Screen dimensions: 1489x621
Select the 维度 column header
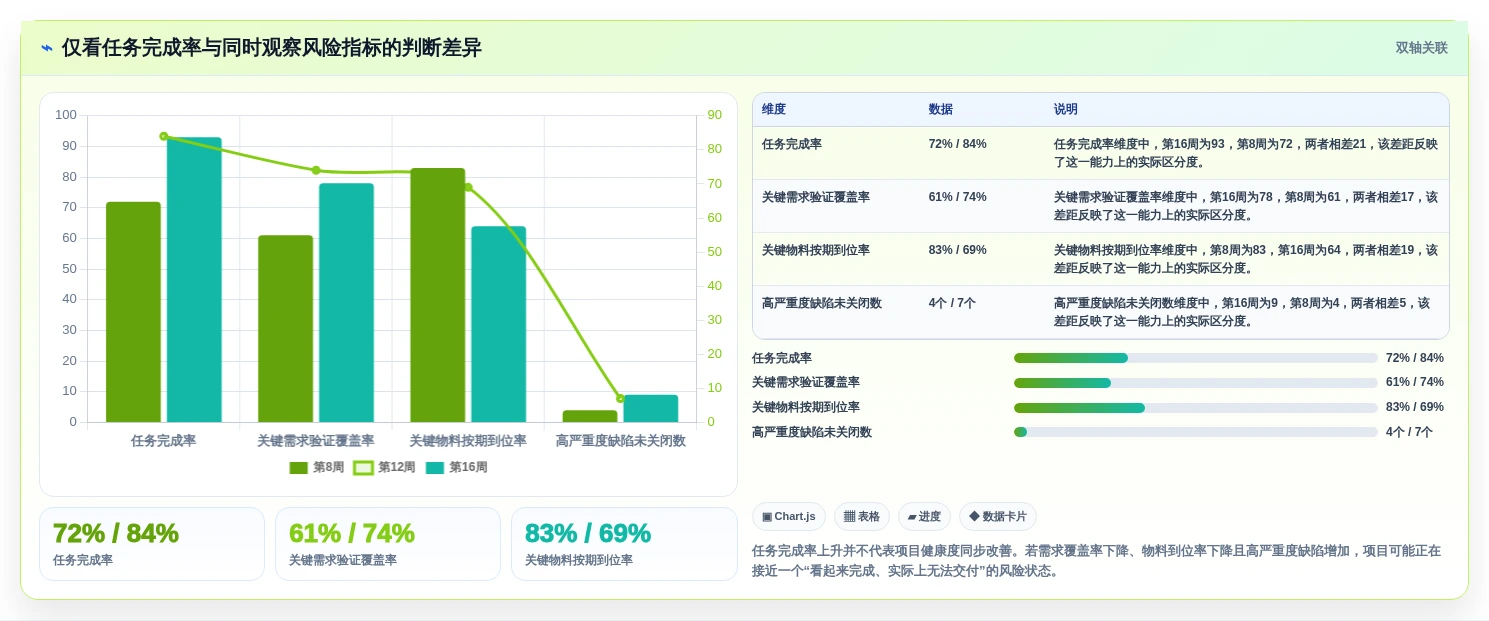coord(774,109)
